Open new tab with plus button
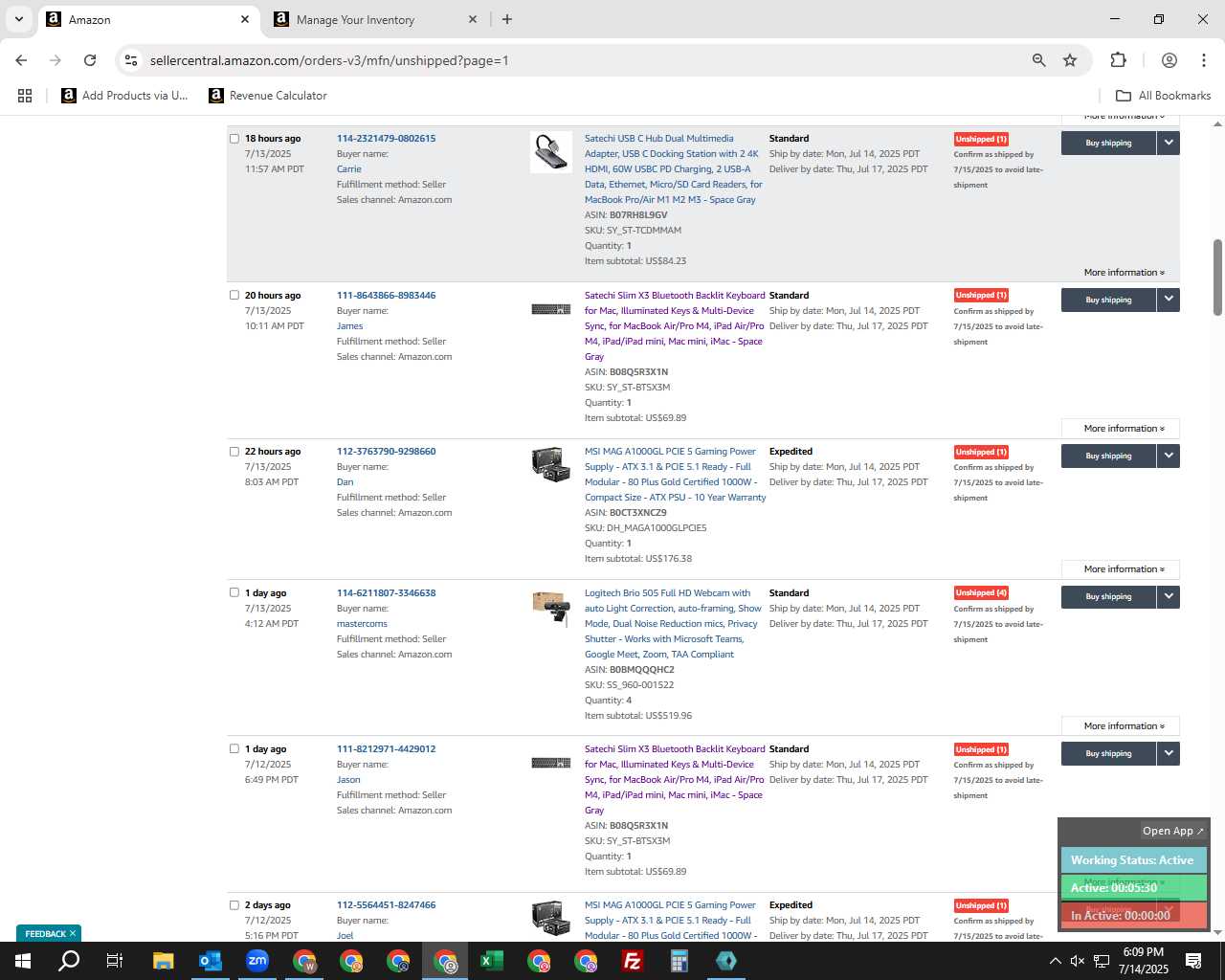Screen dimensions: 1225x980 point(507,19)
